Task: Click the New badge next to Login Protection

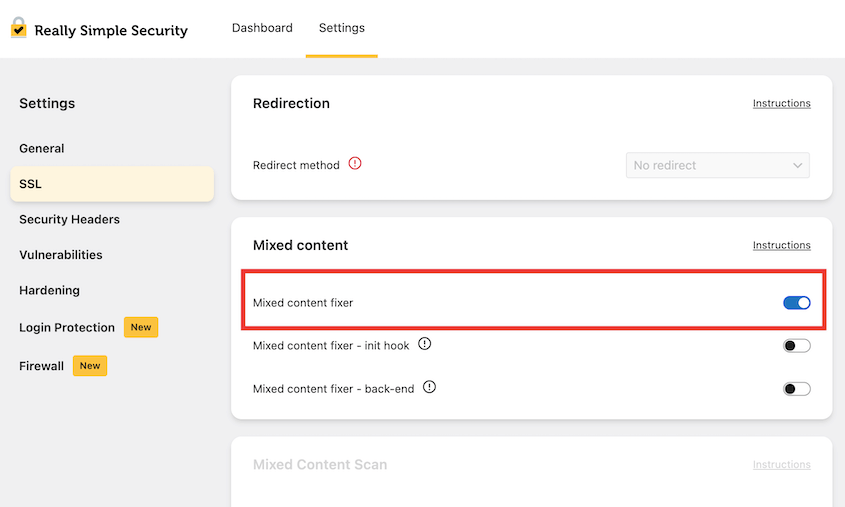Action: (141, 327)
